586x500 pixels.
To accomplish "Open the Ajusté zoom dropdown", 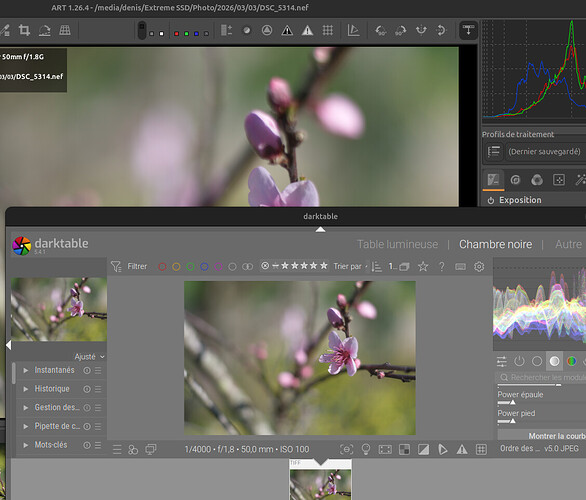I will coord(89,357).
